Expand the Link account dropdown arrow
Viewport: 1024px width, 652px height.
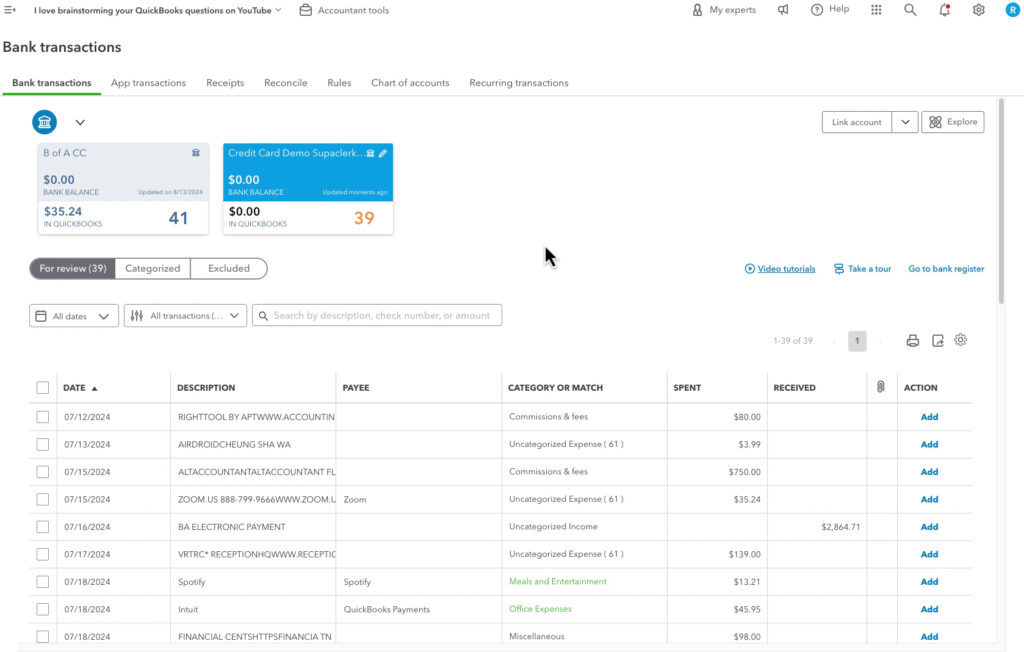[x=904, y=121]
